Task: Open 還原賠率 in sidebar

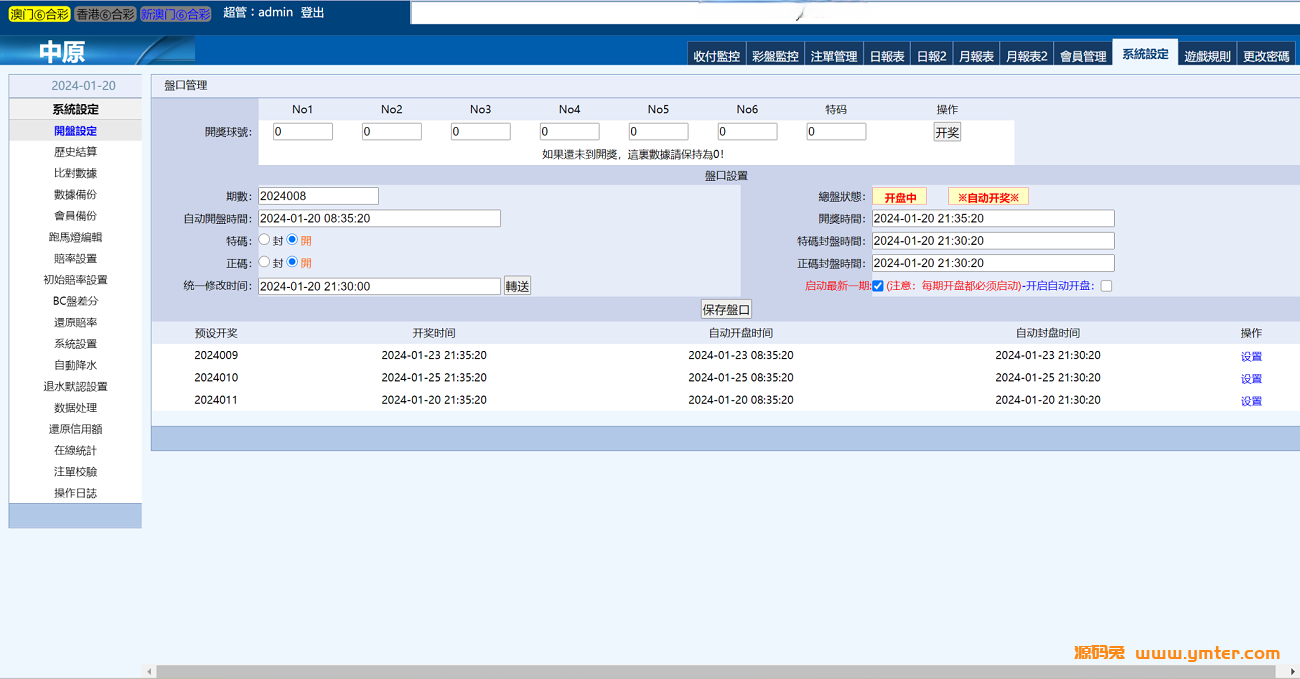Action: pos(75,323)
